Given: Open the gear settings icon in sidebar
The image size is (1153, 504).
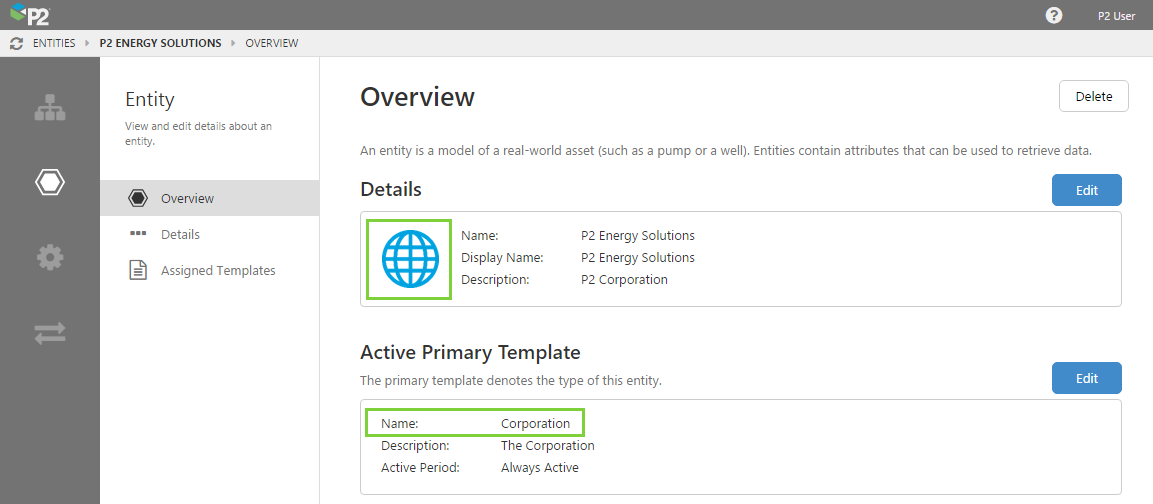Looking at the screenshot, I should point(49,257).
